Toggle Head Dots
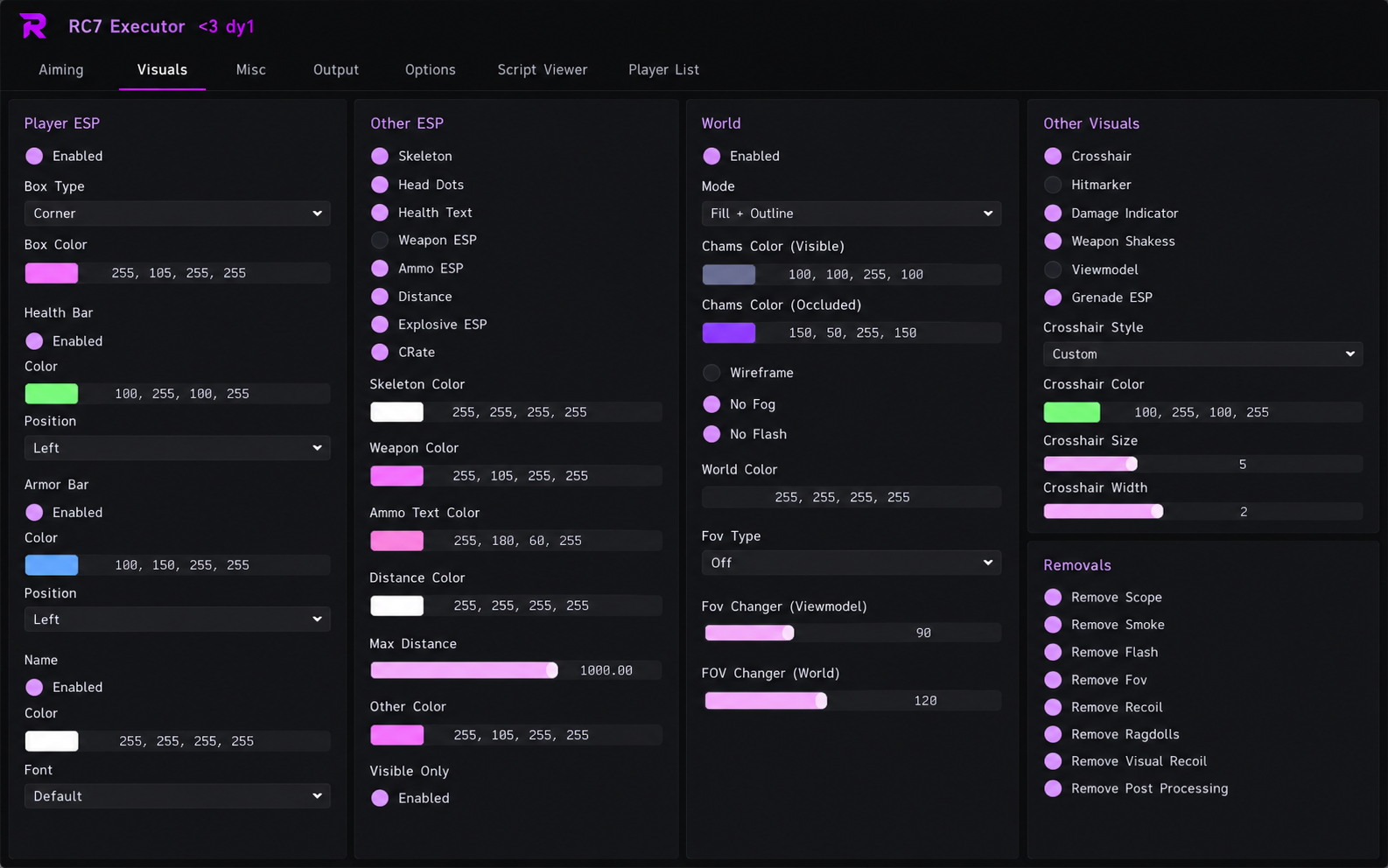The image size is (1388, 868). coord(380,185)
